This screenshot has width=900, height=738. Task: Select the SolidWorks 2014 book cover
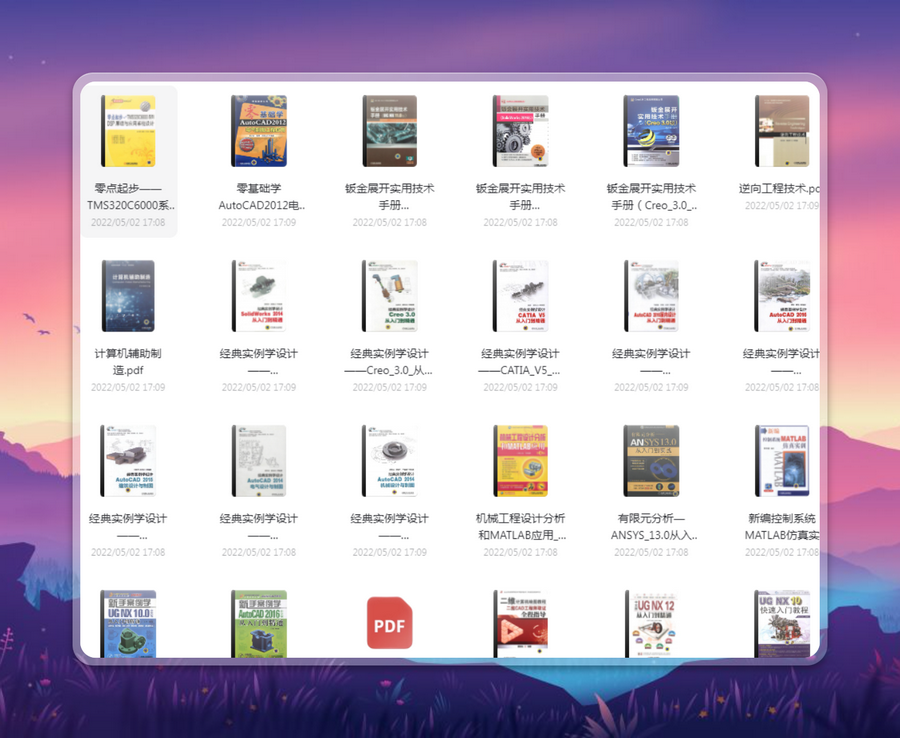[x=259, y=296]
